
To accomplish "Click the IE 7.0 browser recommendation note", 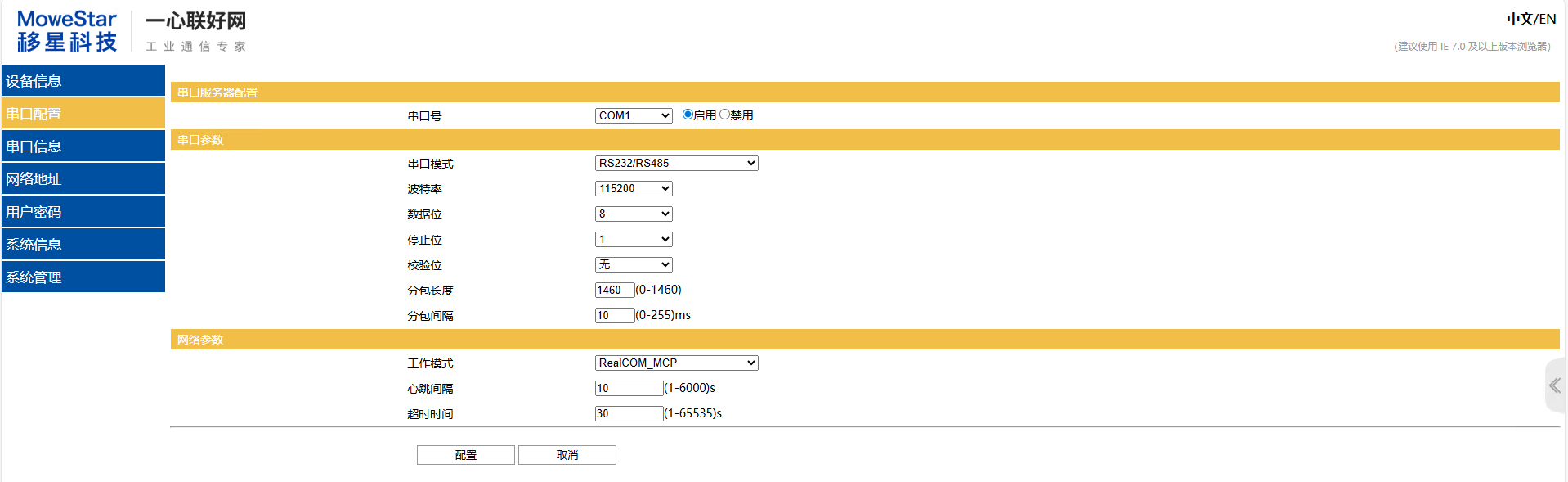I will [x=1472, y=46].
